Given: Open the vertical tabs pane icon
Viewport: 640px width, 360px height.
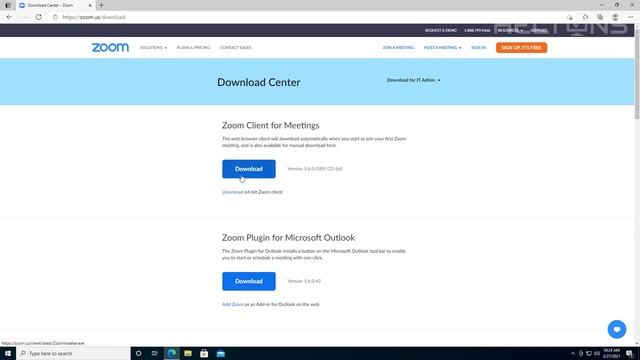Looking at the screenshot, I should pyautogui.click(x=8, y=5).
